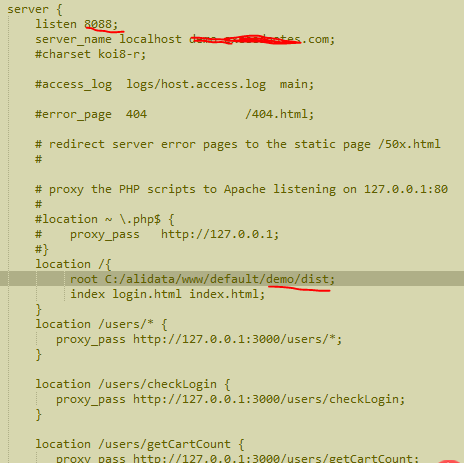The image size is (464, 463).
Task: Click the location /users/* block line
Action: click(x=101, y=324)
